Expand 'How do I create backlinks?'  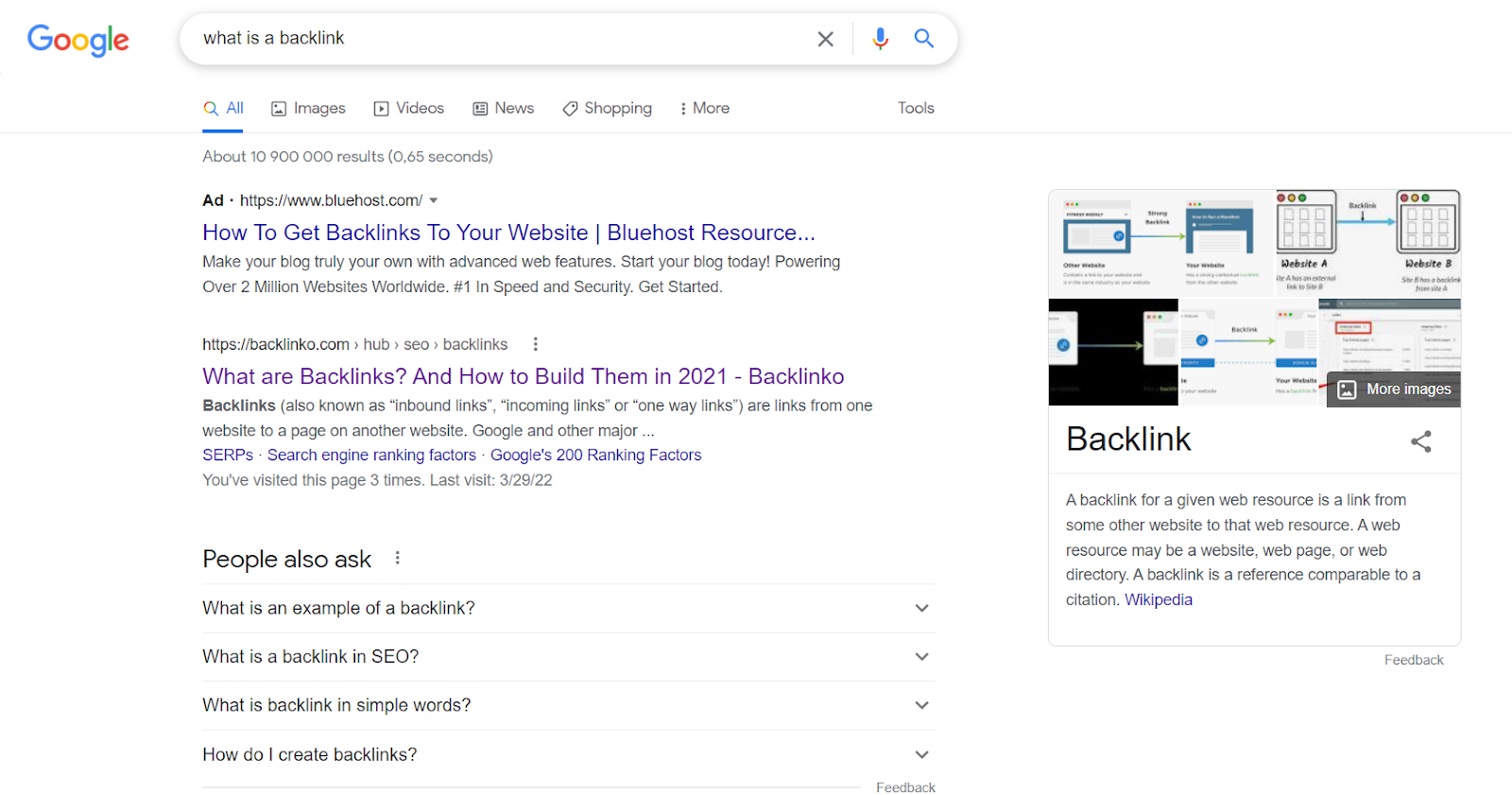568,754
